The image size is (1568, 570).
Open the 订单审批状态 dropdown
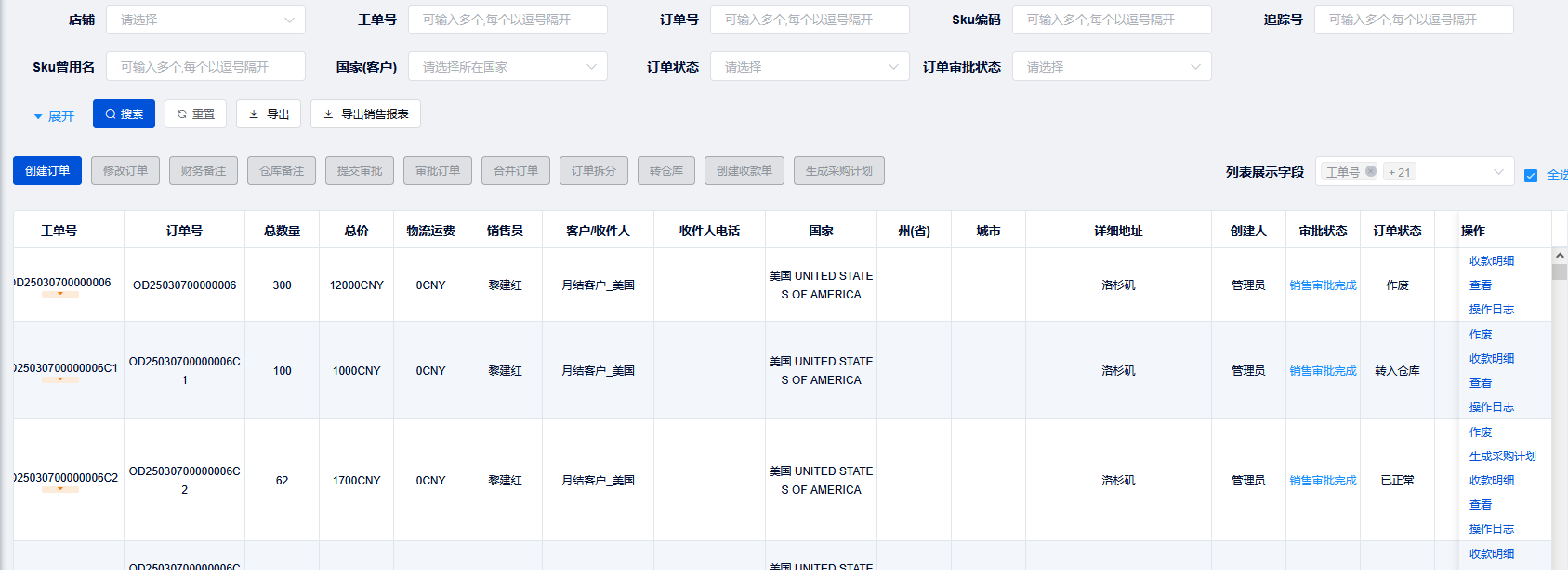[1112, 67]
